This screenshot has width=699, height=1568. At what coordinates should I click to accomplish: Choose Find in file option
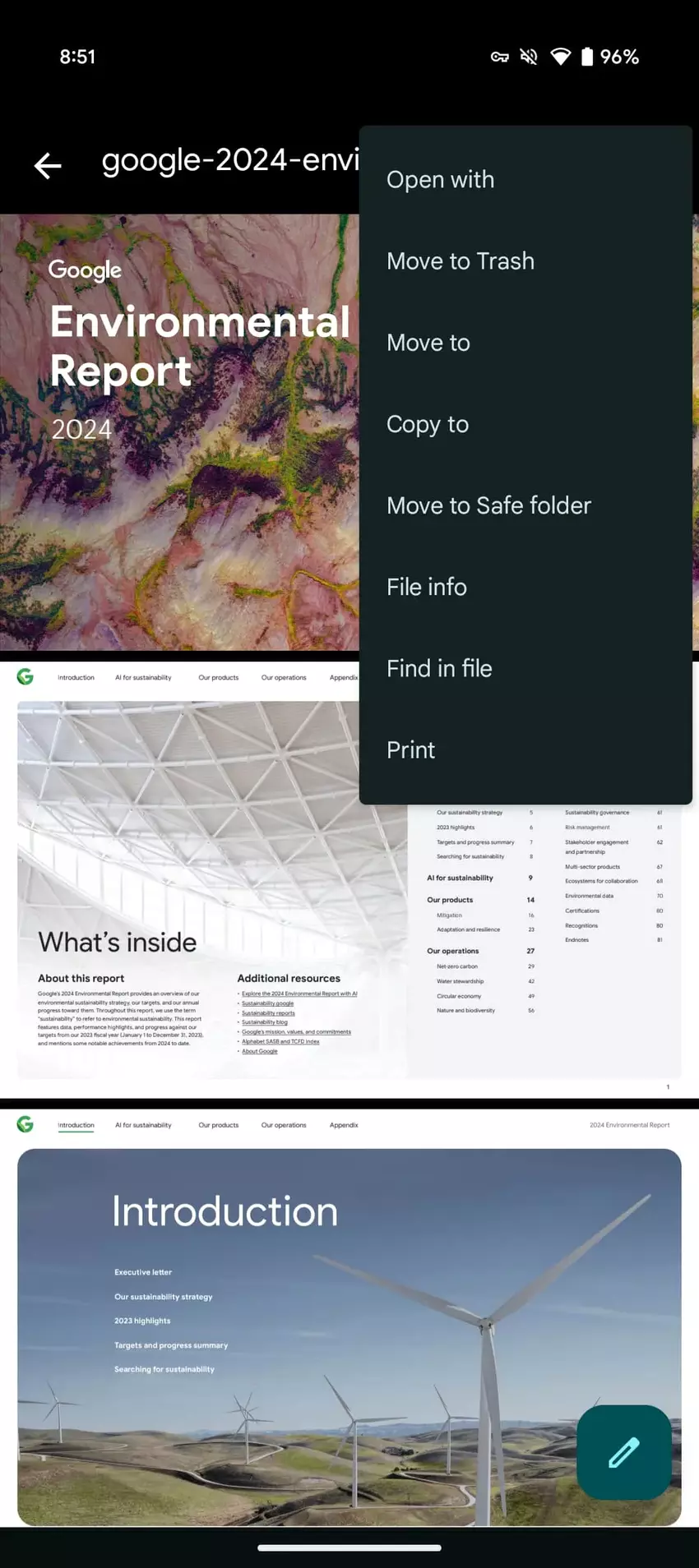(439, 668)
